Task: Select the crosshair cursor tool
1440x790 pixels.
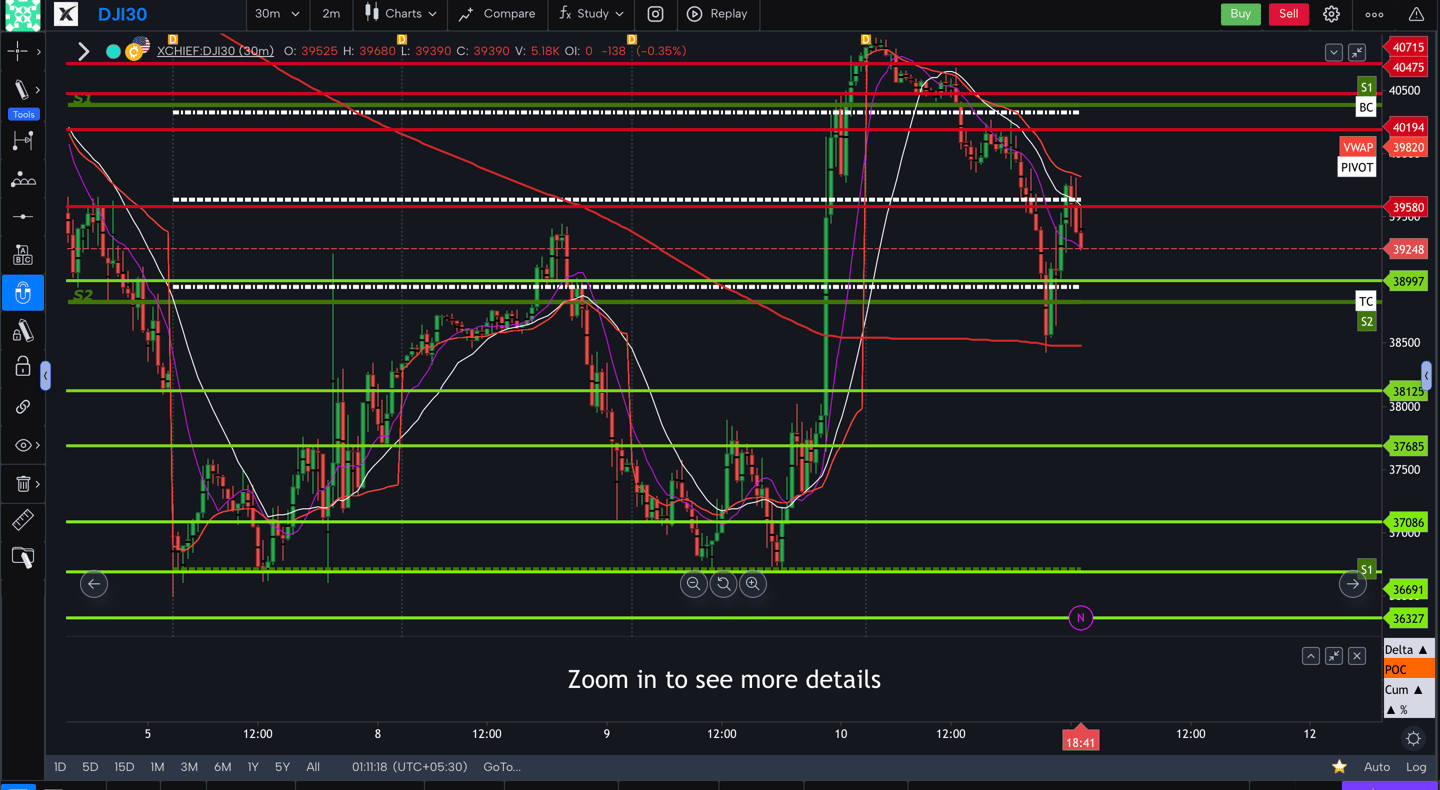Action: [x=18, y=51]
